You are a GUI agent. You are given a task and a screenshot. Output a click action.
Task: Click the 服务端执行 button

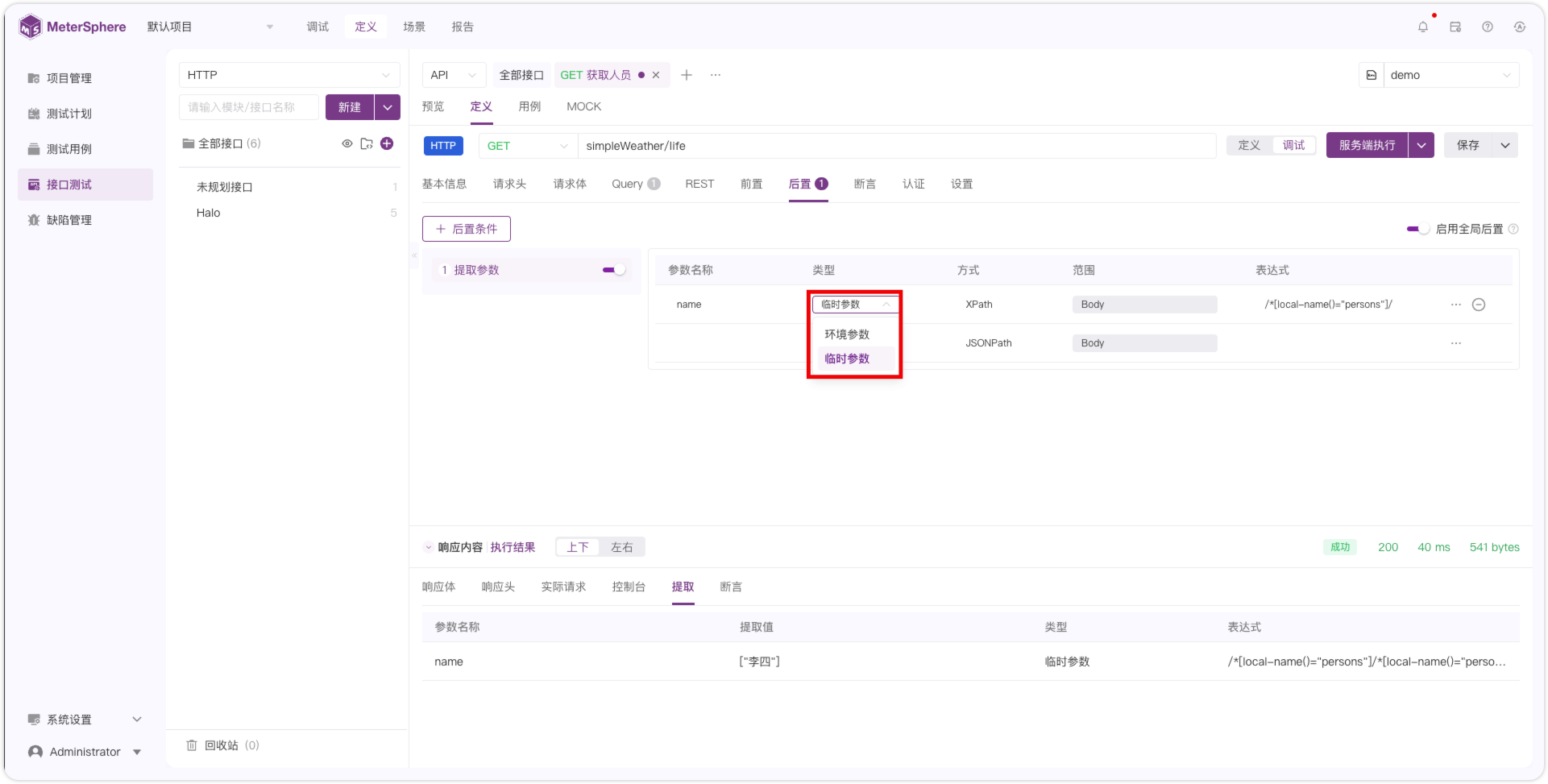coord(1367,145)
